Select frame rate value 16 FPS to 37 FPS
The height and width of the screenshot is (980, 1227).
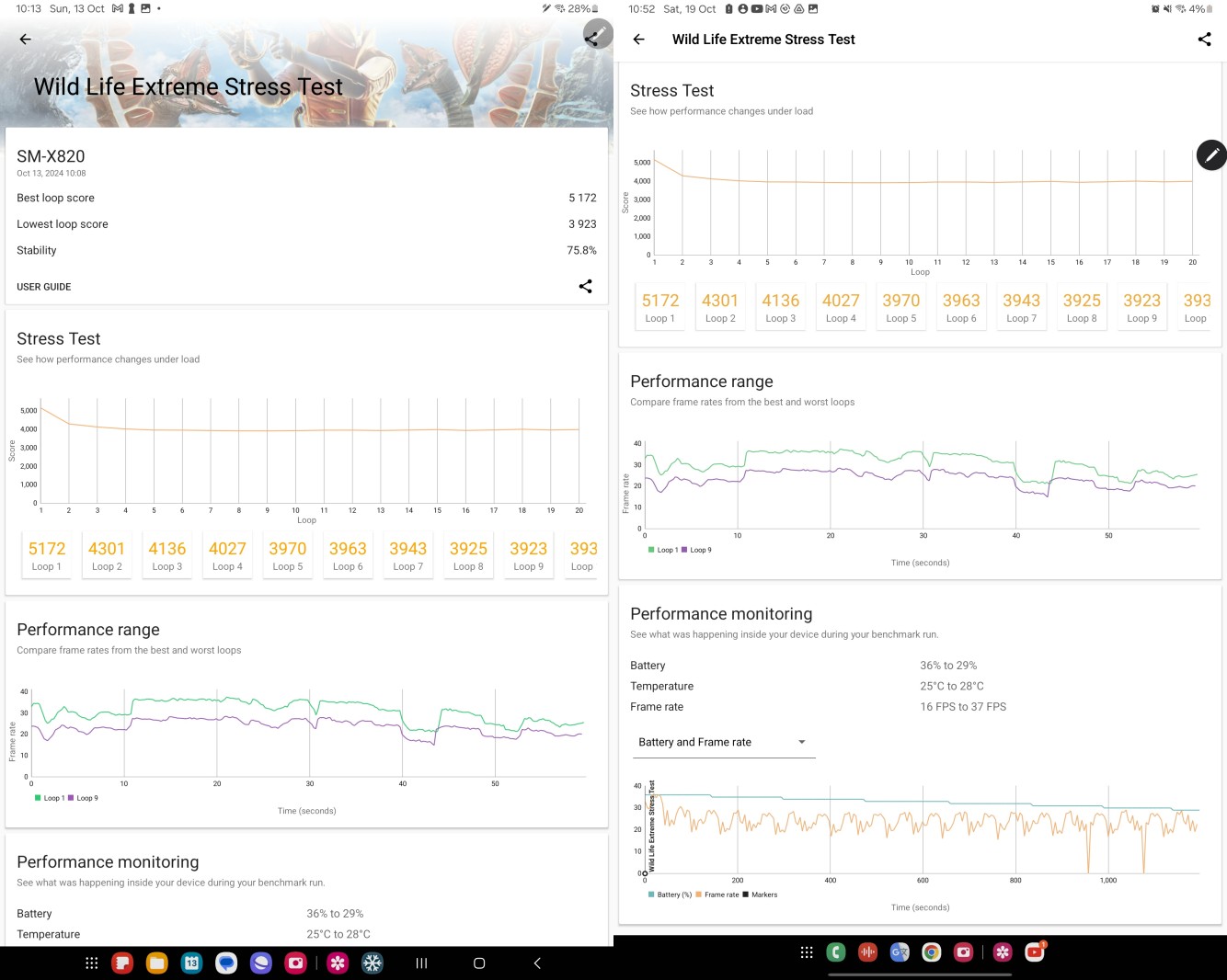[x=963, y=707]
